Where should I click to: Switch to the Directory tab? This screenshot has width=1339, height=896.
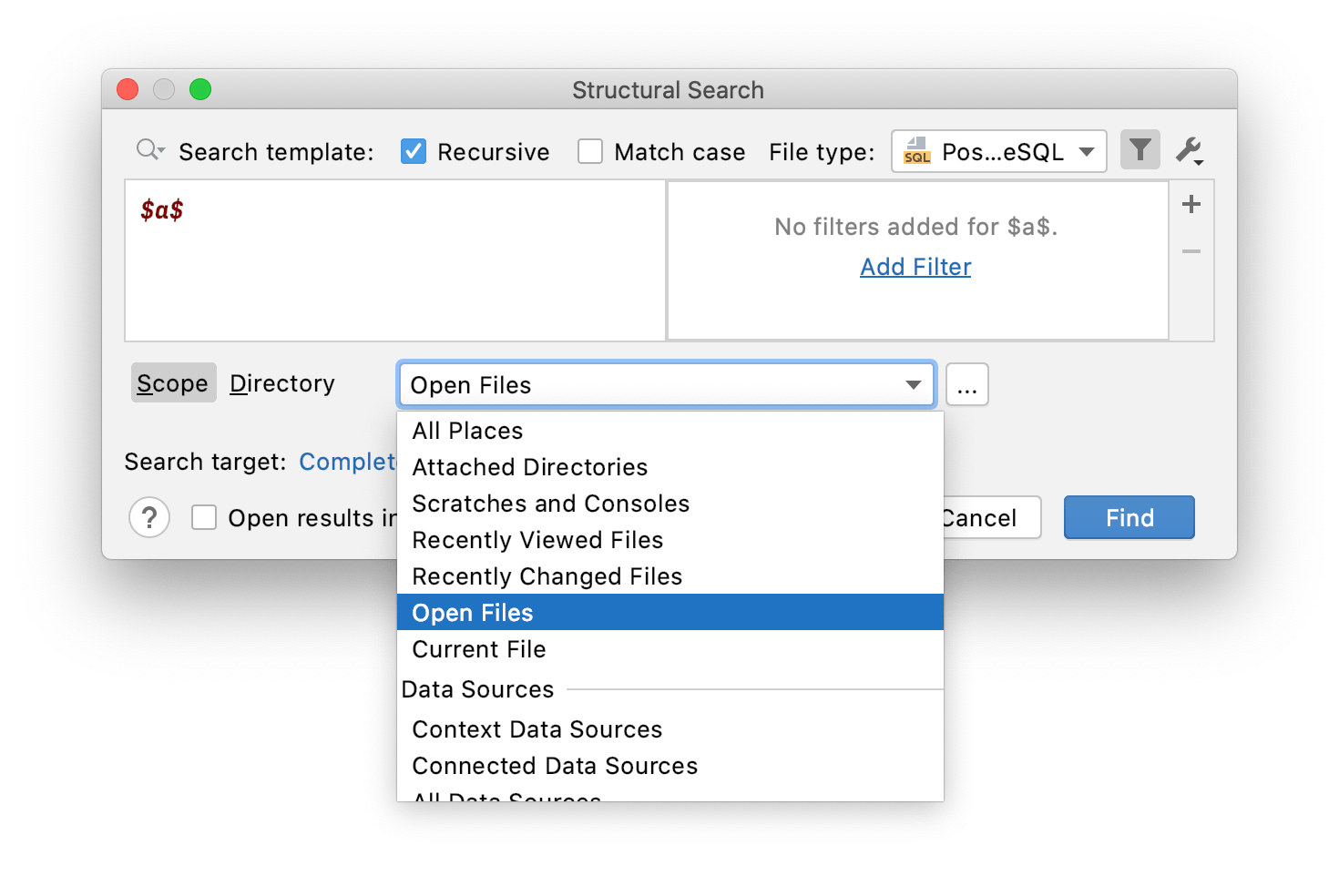coord(281,383)
